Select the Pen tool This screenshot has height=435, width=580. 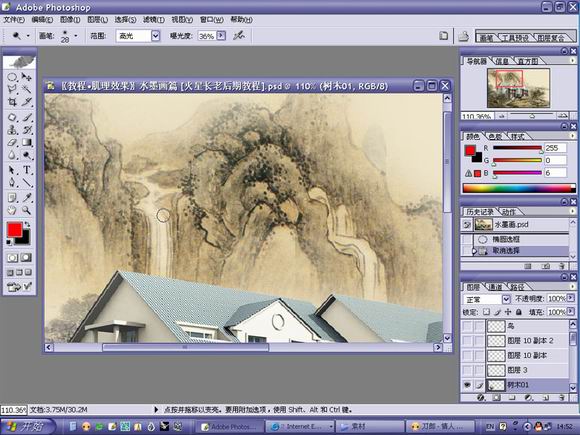pyautogui.click(x=12, y=183)
